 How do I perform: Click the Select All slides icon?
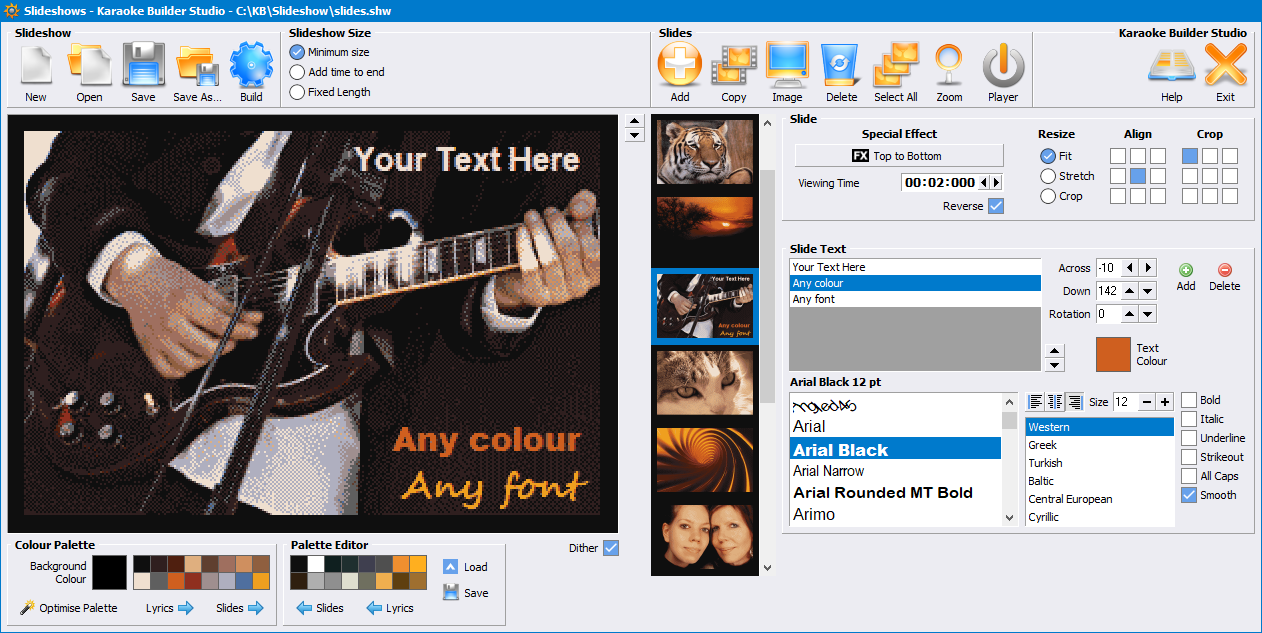coord(895,67)
